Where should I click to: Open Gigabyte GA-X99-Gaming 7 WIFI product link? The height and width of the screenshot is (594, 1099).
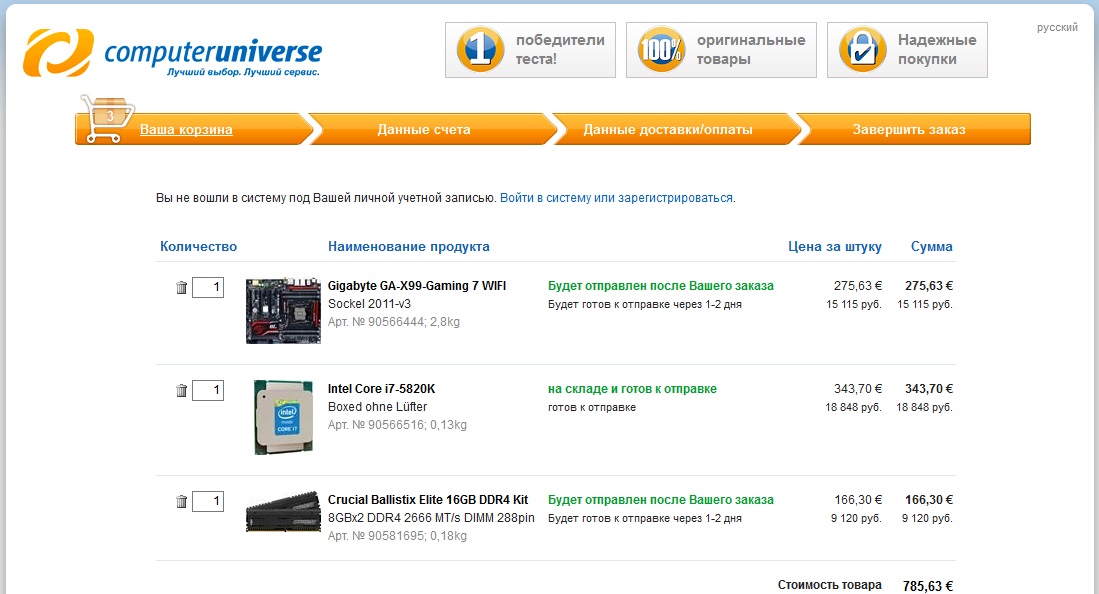click(x=417, y=285)
